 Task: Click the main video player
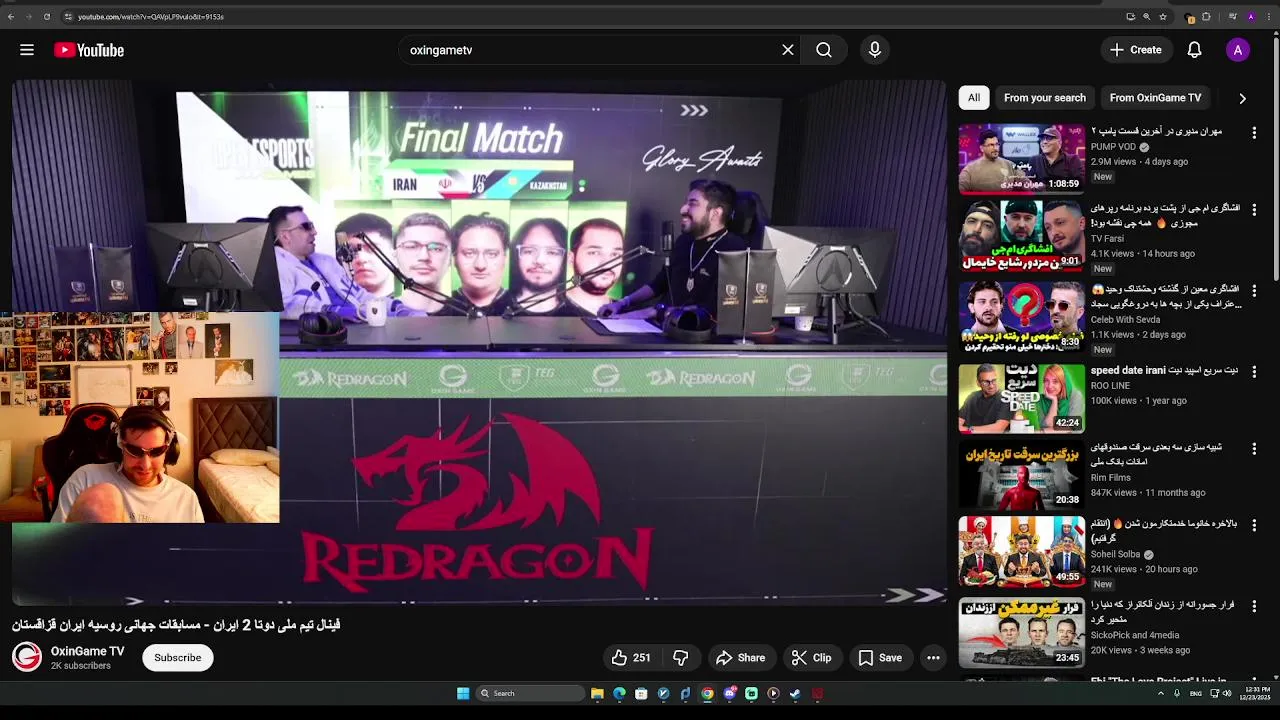point(479,343)
